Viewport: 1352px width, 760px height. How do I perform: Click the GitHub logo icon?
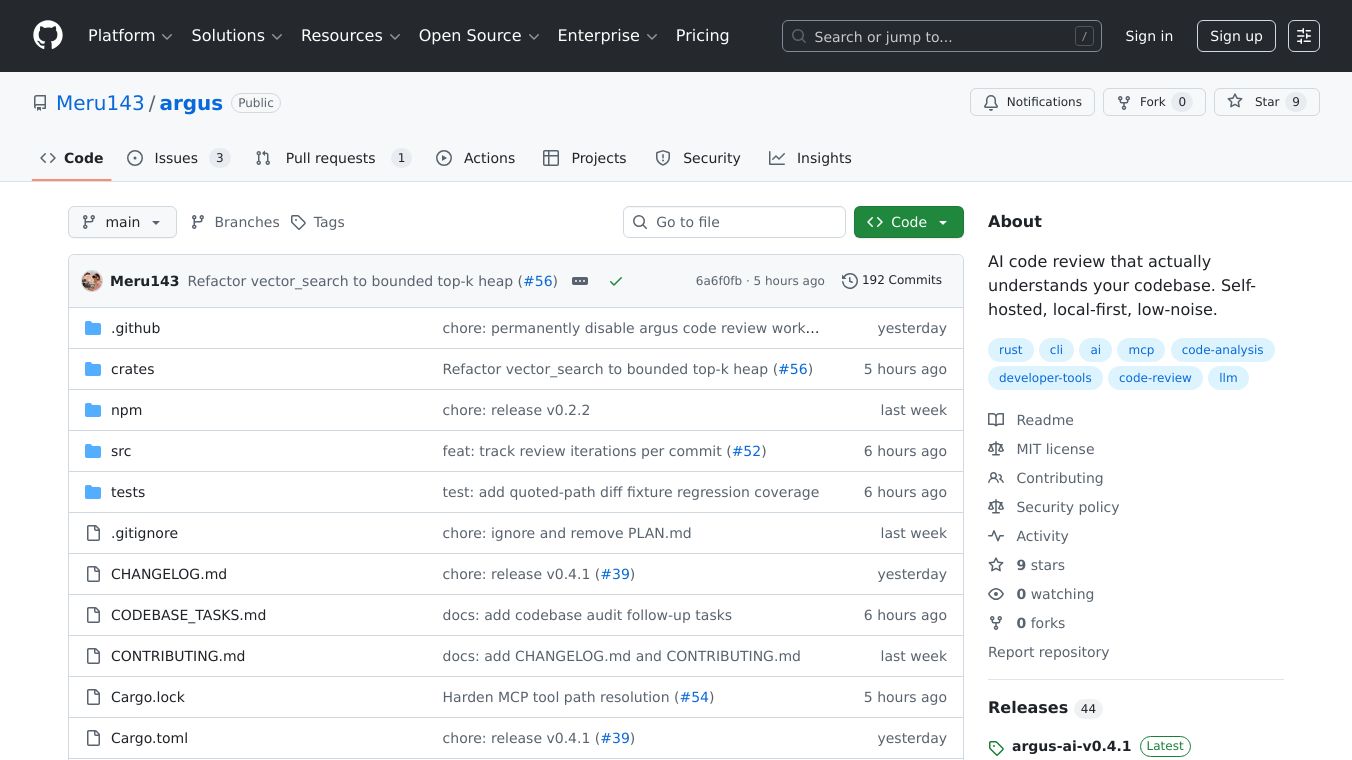[48, 36]
